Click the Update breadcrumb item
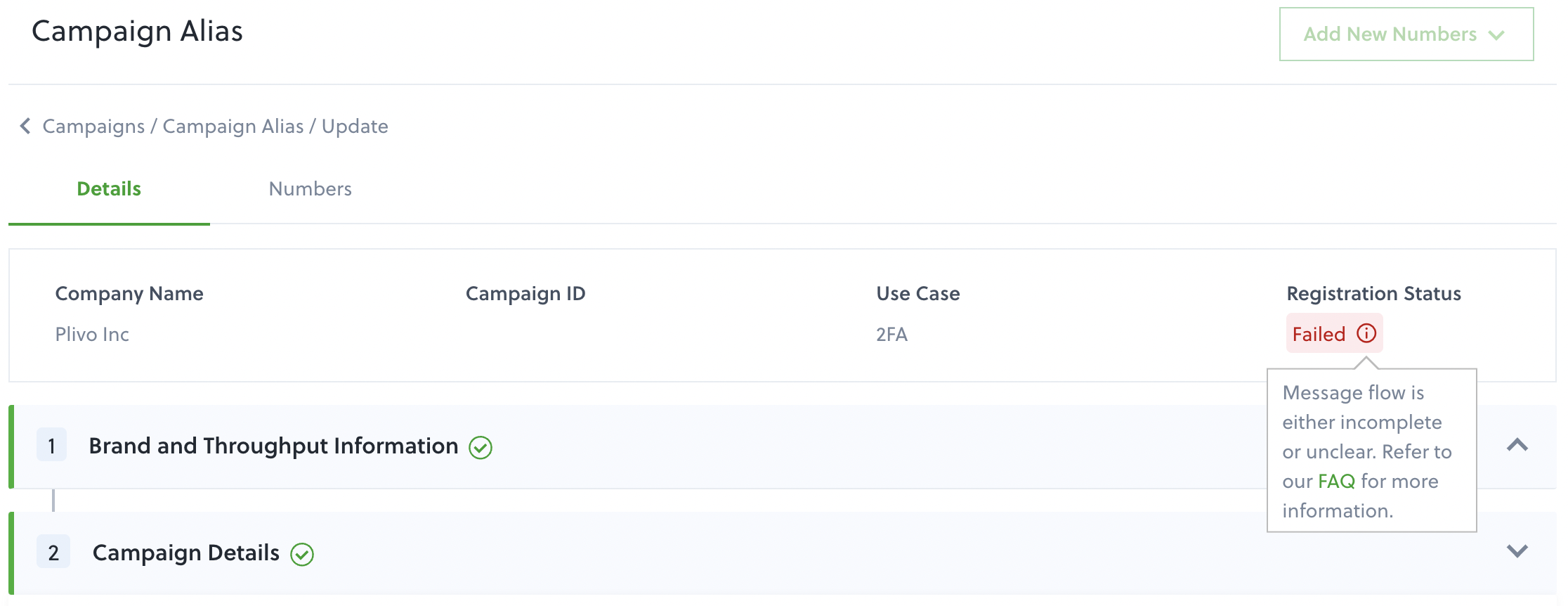The image size is (1568, 606). (x=355, y=126)
